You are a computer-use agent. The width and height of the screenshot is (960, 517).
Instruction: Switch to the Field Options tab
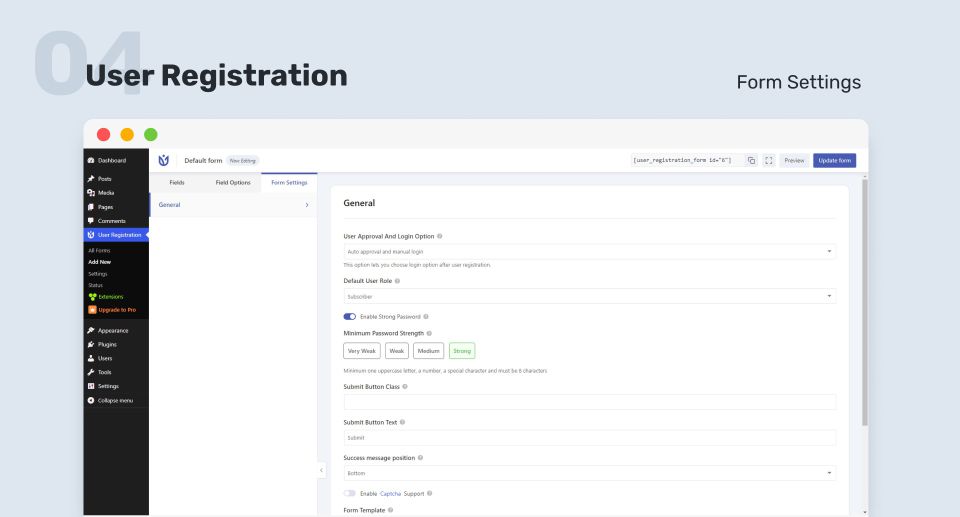tap(233, 183)
